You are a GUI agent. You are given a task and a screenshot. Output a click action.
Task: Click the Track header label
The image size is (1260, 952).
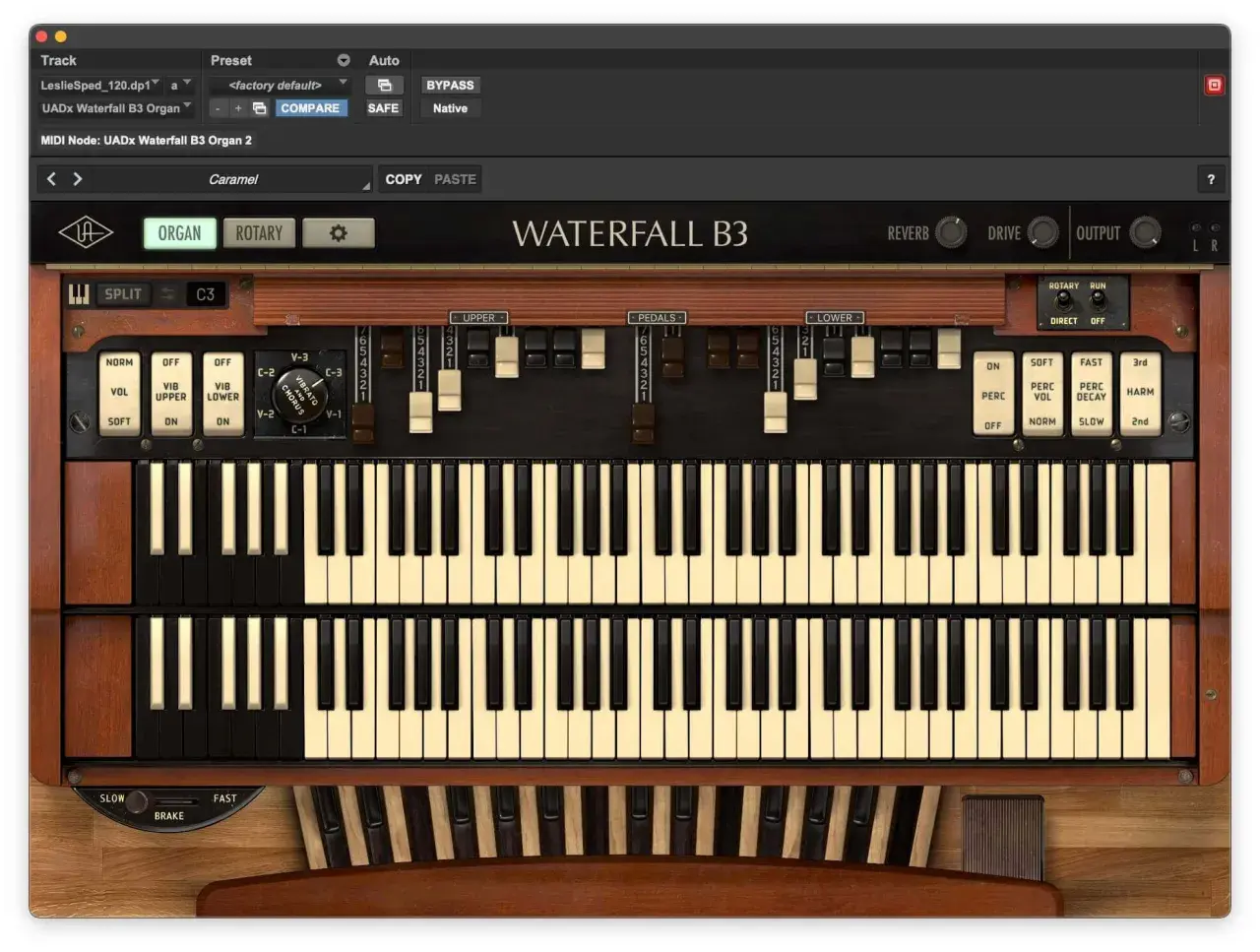(58, 60)
